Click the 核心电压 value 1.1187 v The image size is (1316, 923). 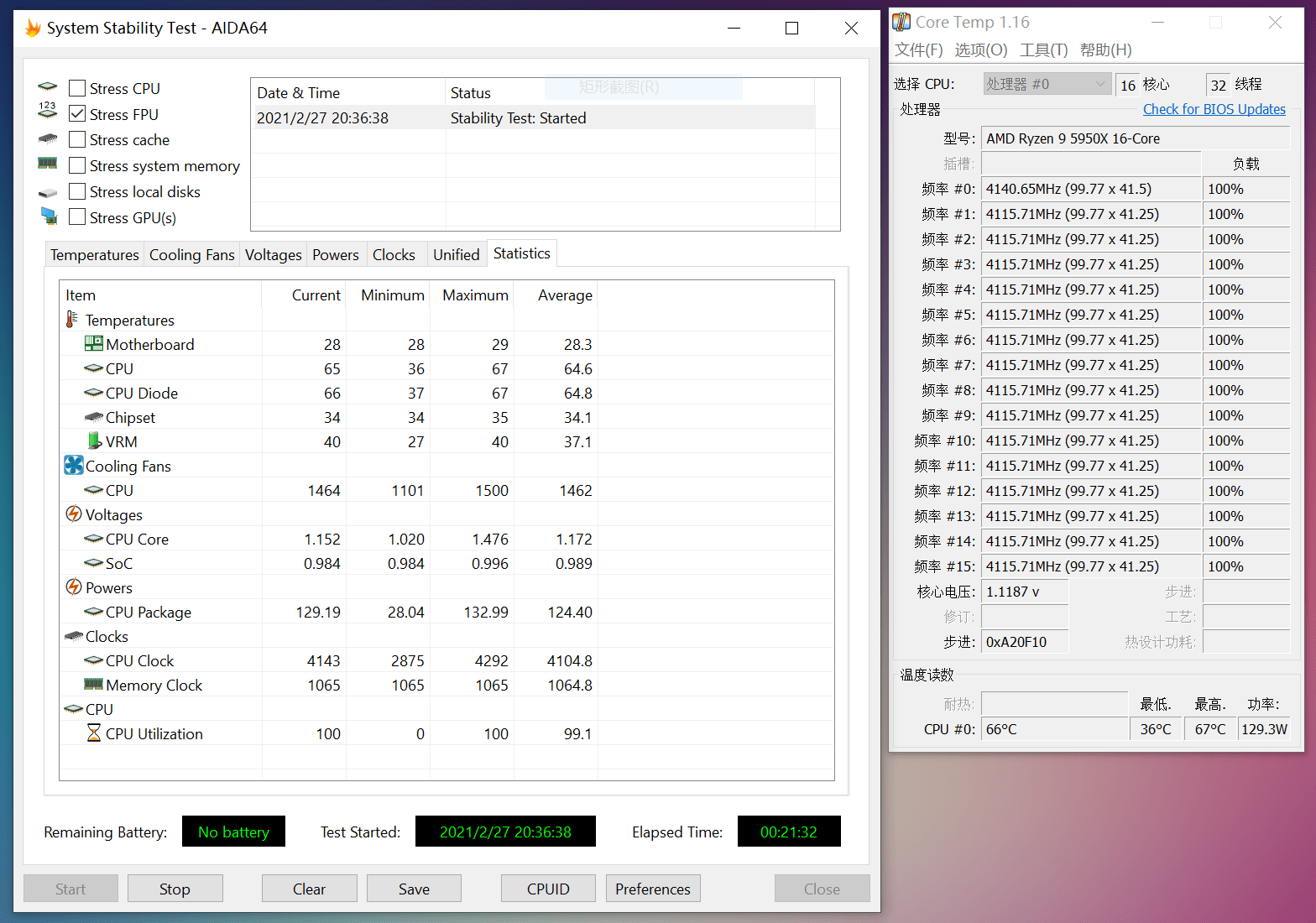pos(1024,592)
